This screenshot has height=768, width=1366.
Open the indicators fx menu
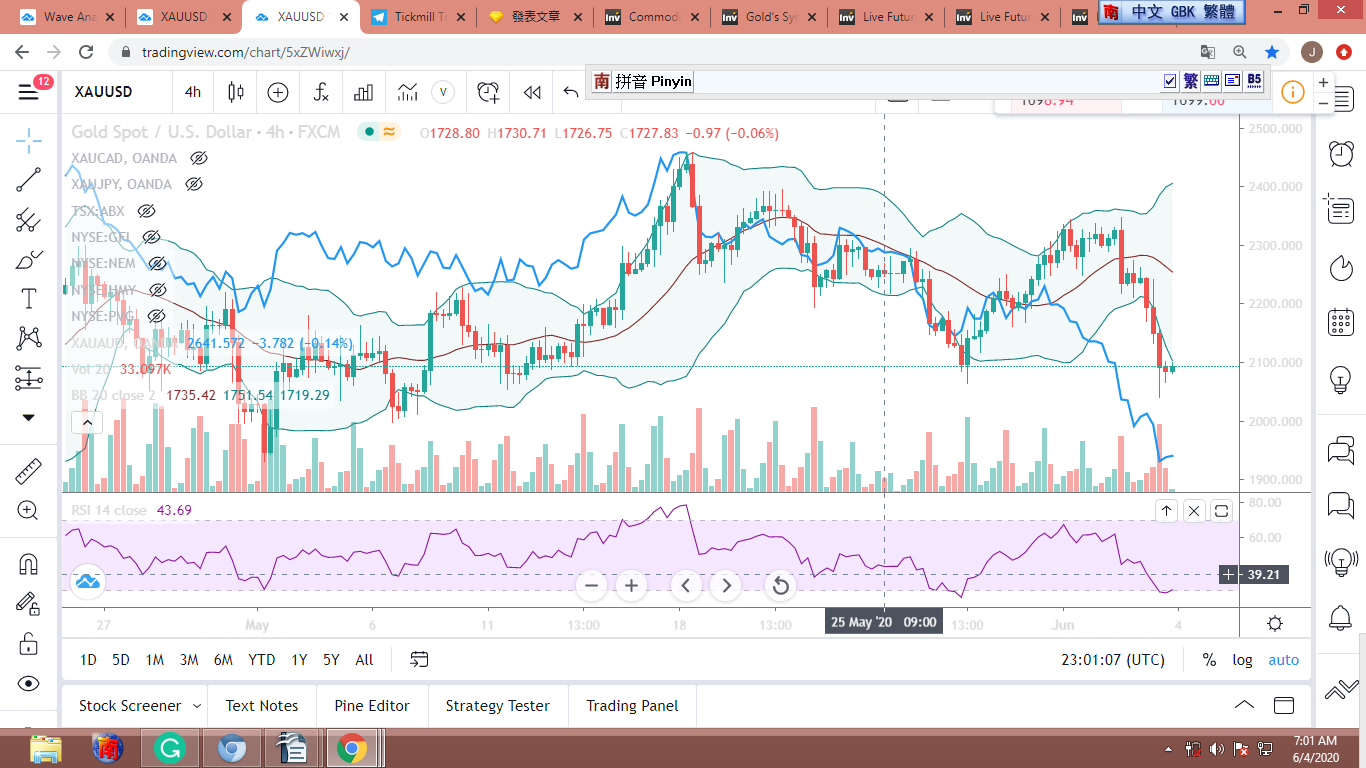321,92
